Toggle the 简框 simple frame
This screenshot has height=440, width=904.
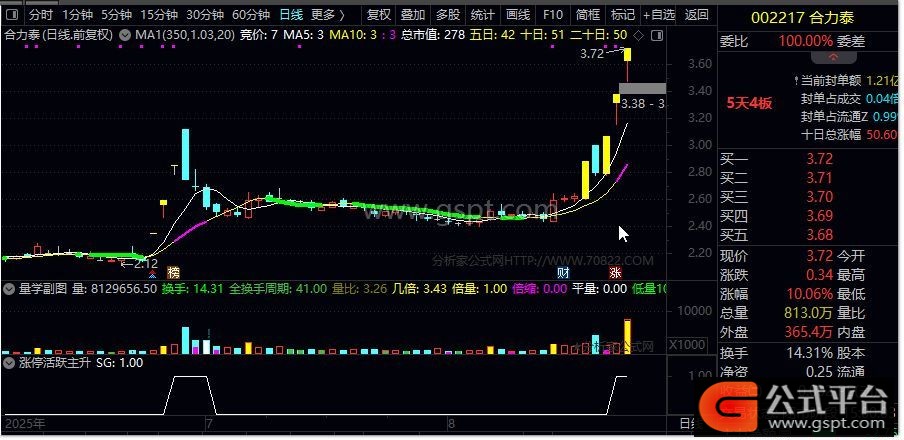point(587,14)
